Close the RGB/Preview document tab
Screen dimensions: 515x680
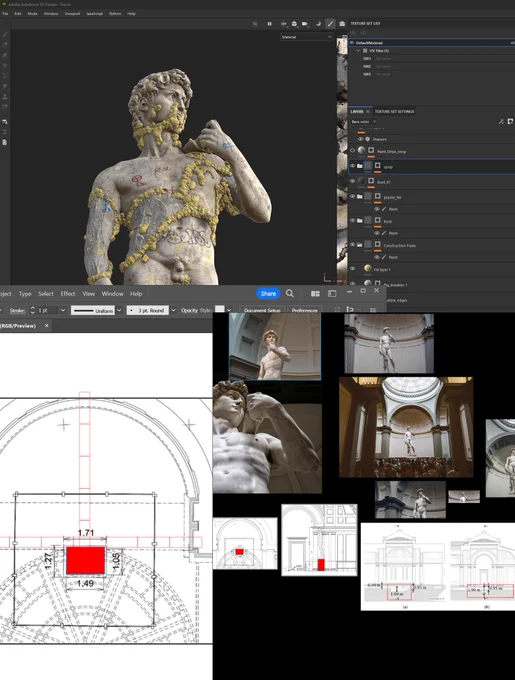[46, 325]
